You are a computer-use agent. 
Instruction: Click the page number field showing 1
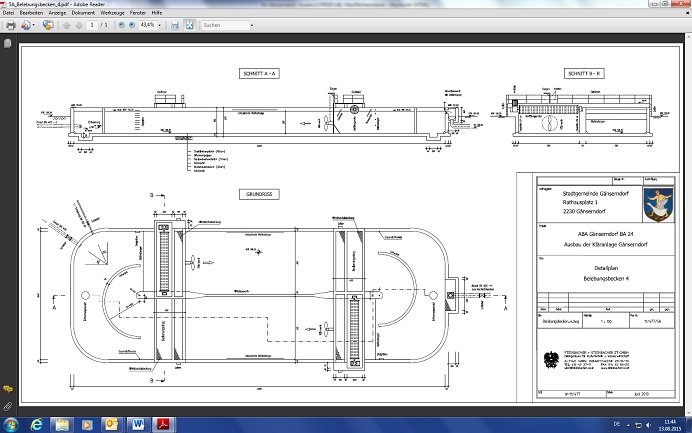click(x=92, y=25)
